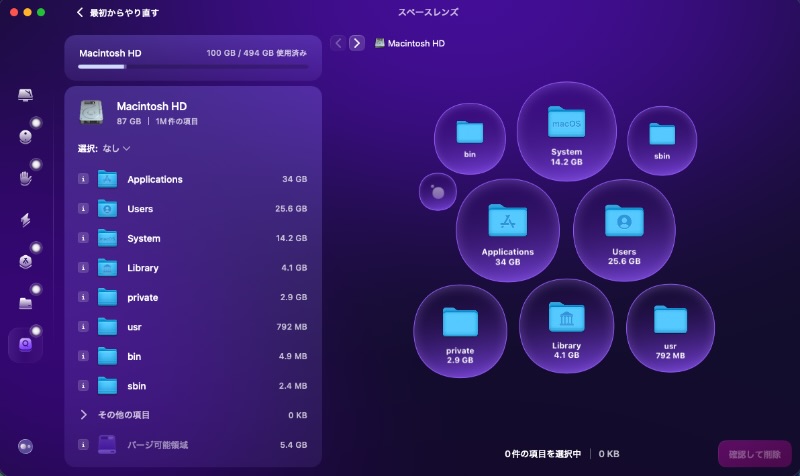The height and width of the screenshot is (476, 800).
Task: Click the 確認して削除 button
Action: (x=755, y=454)
